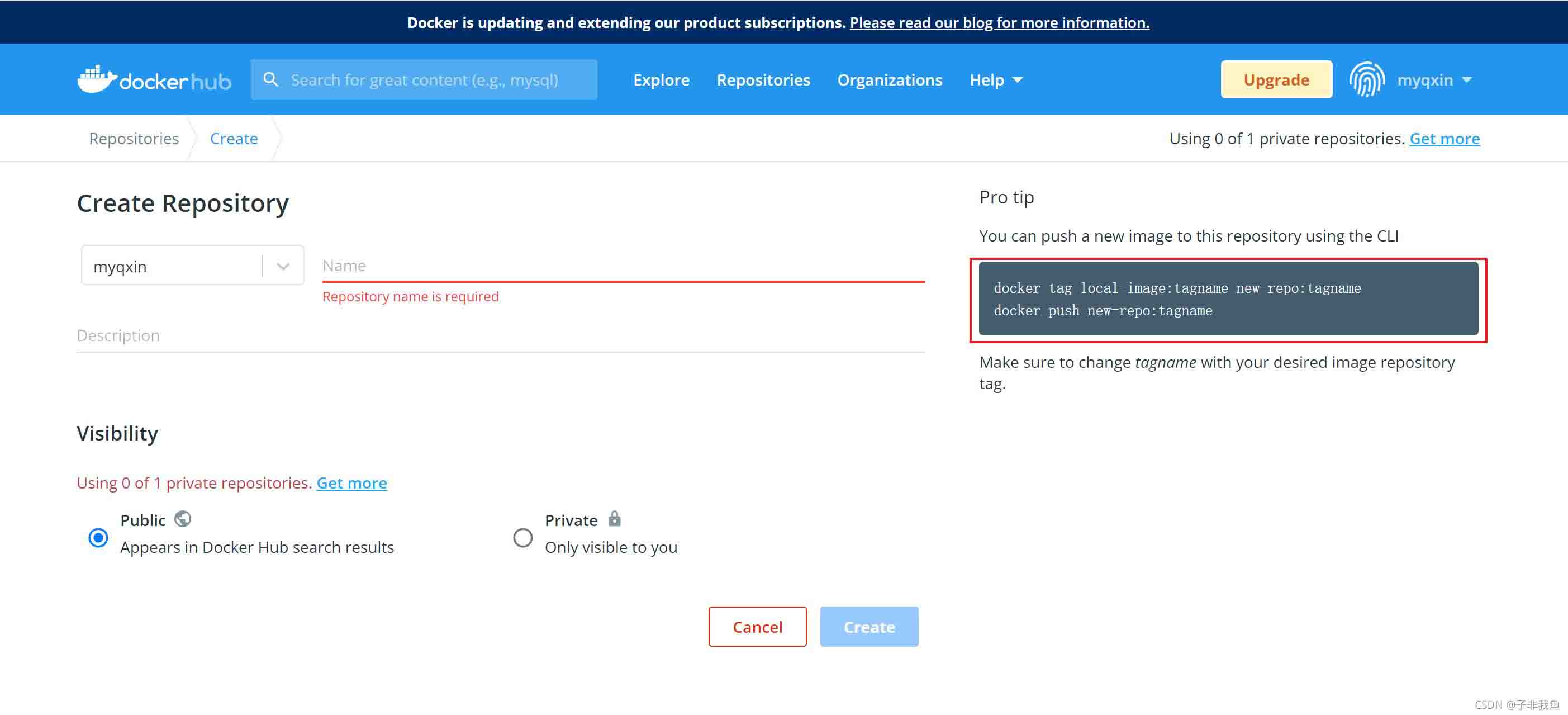Click the Upgrade button

(x=1276, y=79)
